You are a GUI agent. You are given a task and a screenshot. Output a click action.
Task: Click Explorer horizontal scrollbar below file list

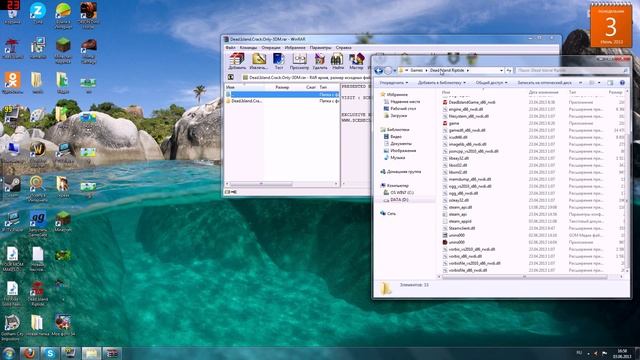(x=524, y=277)
